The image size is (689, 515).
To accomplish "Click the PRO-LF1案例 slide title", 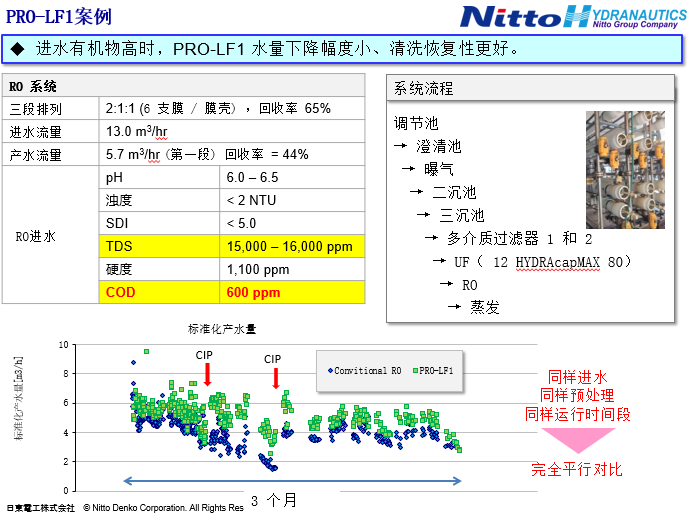I will [x=58, y=17].
